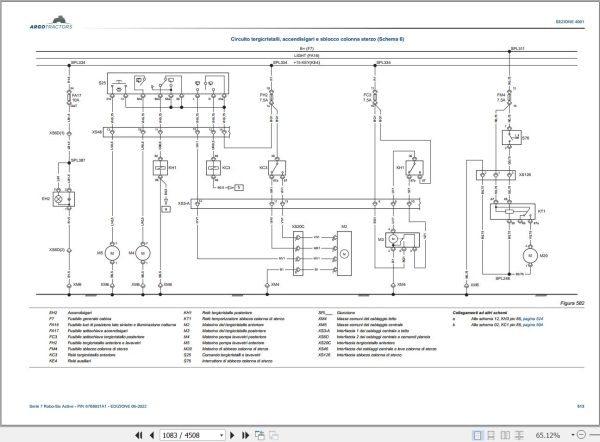Viewport: 600px width, 442px height.
Task: Click the M2 wiper motor block
Action: pos(344,253)
